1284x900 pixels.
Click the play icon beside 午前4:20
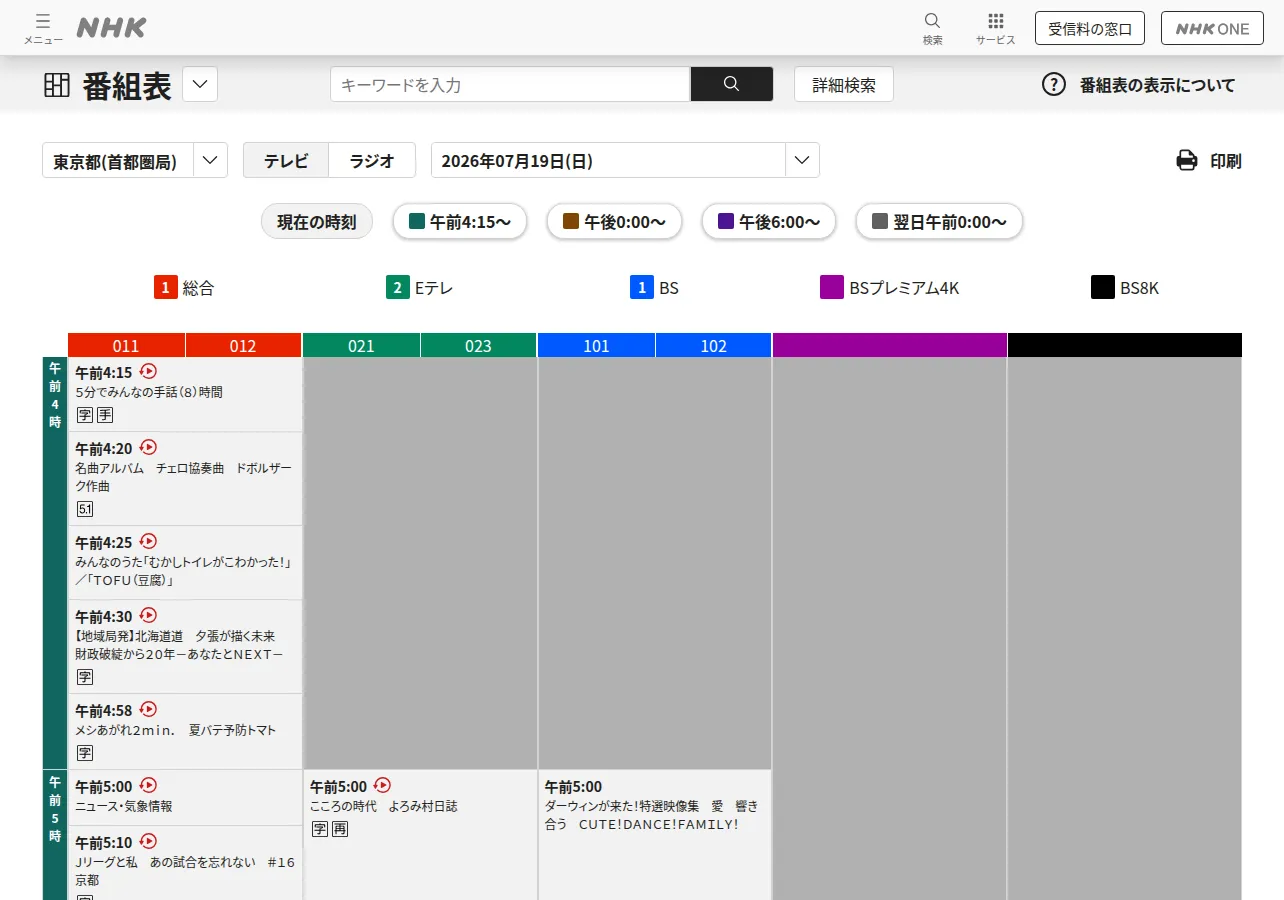[x=149, y=447]
